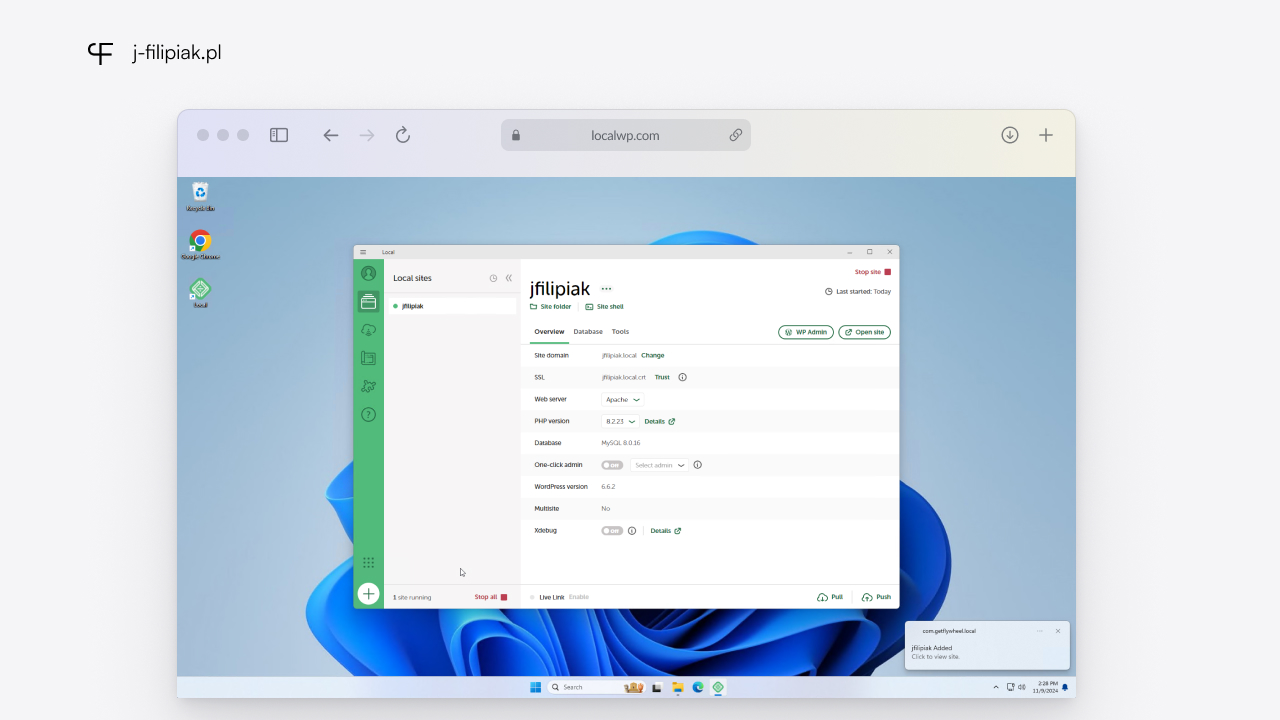Screen dimensions: 1280x720
Task: Open Task View in the taskbar
Action: (657, 687)
